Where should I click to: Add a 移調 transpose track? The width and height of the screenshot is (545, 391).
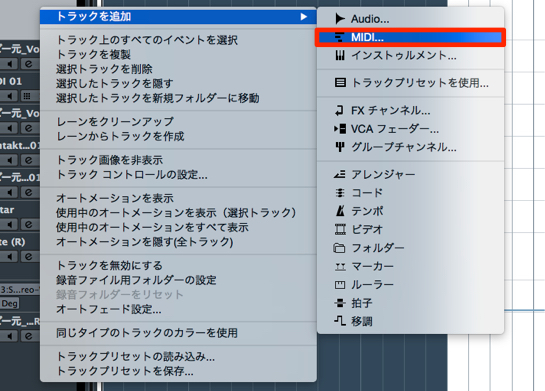[410, 321]
